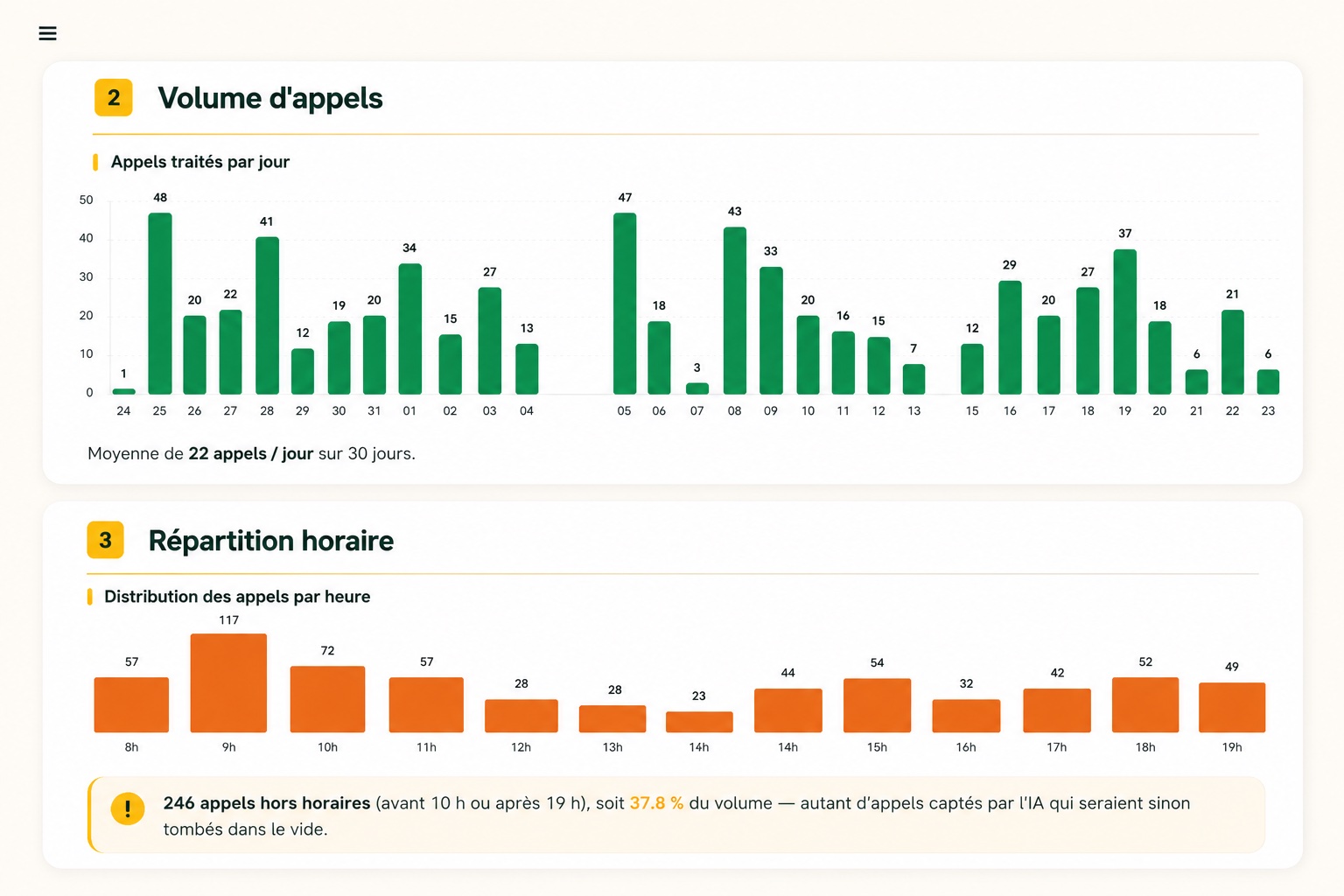Click the subtitle Distribution des appels par heure

[x=237, y=597]
